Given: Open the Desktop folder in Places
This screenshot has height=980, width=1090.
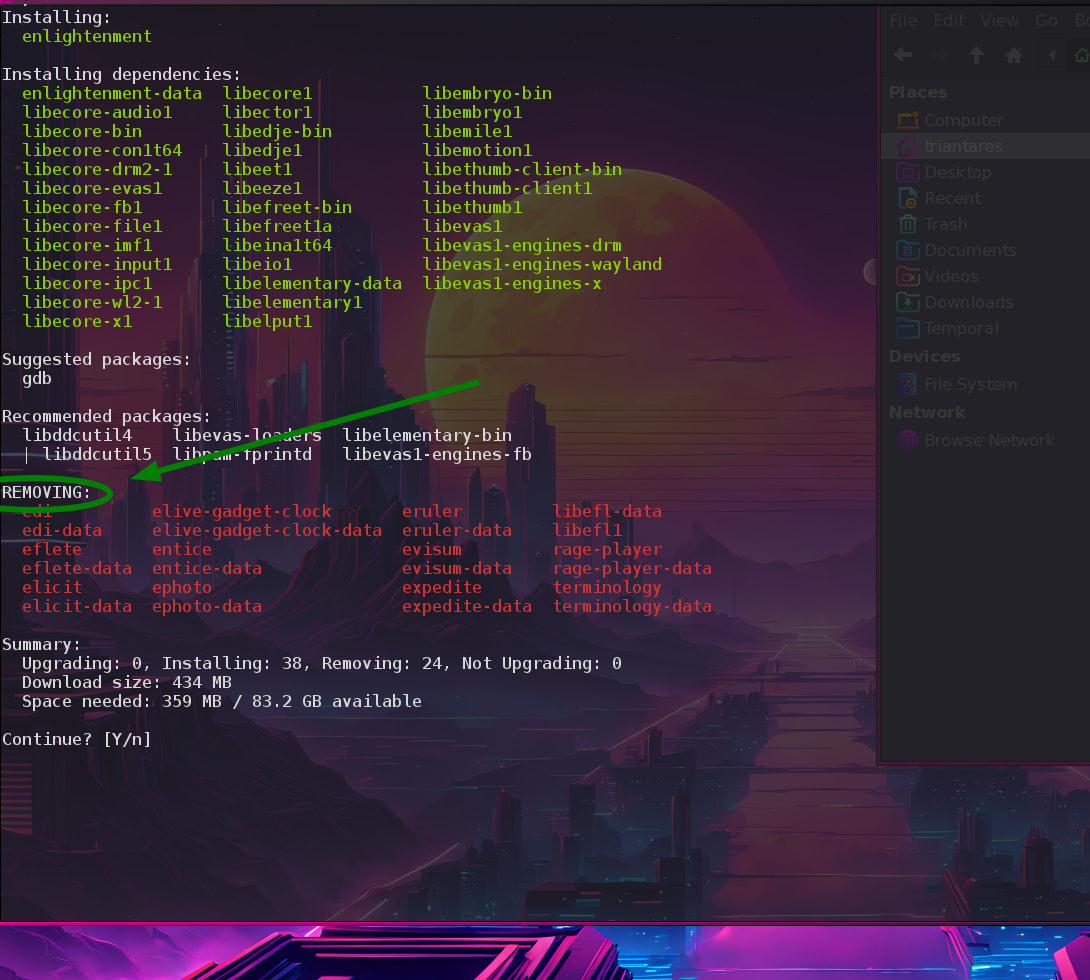Looking at the screenshot, I should click(957, 172).
